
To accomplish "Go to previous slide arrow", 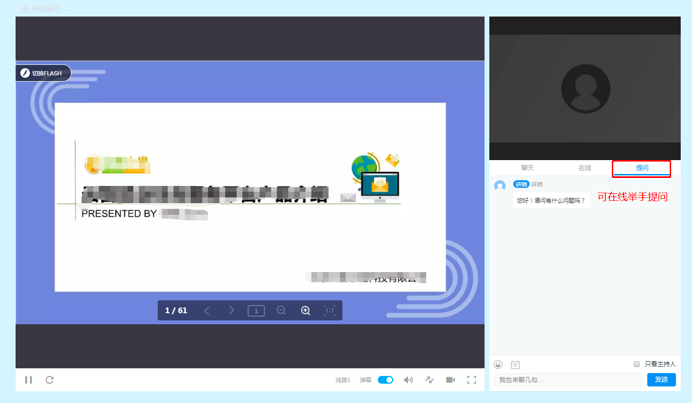I will coord(207,311).
